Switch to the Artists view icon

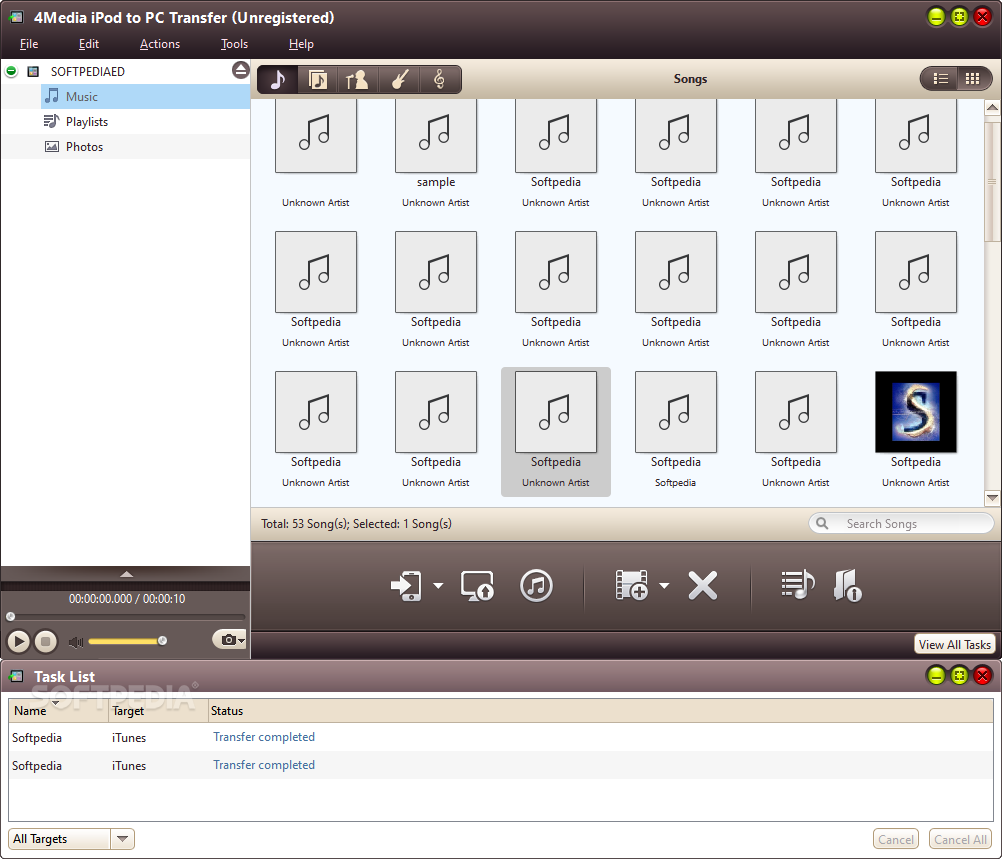[357, 80]
